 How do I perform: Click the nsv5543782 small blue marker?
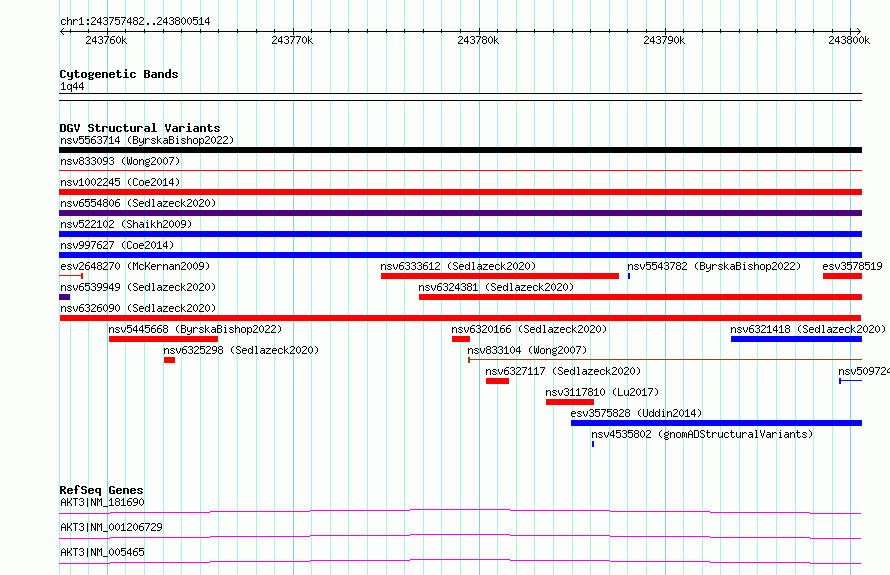point(629,276)
